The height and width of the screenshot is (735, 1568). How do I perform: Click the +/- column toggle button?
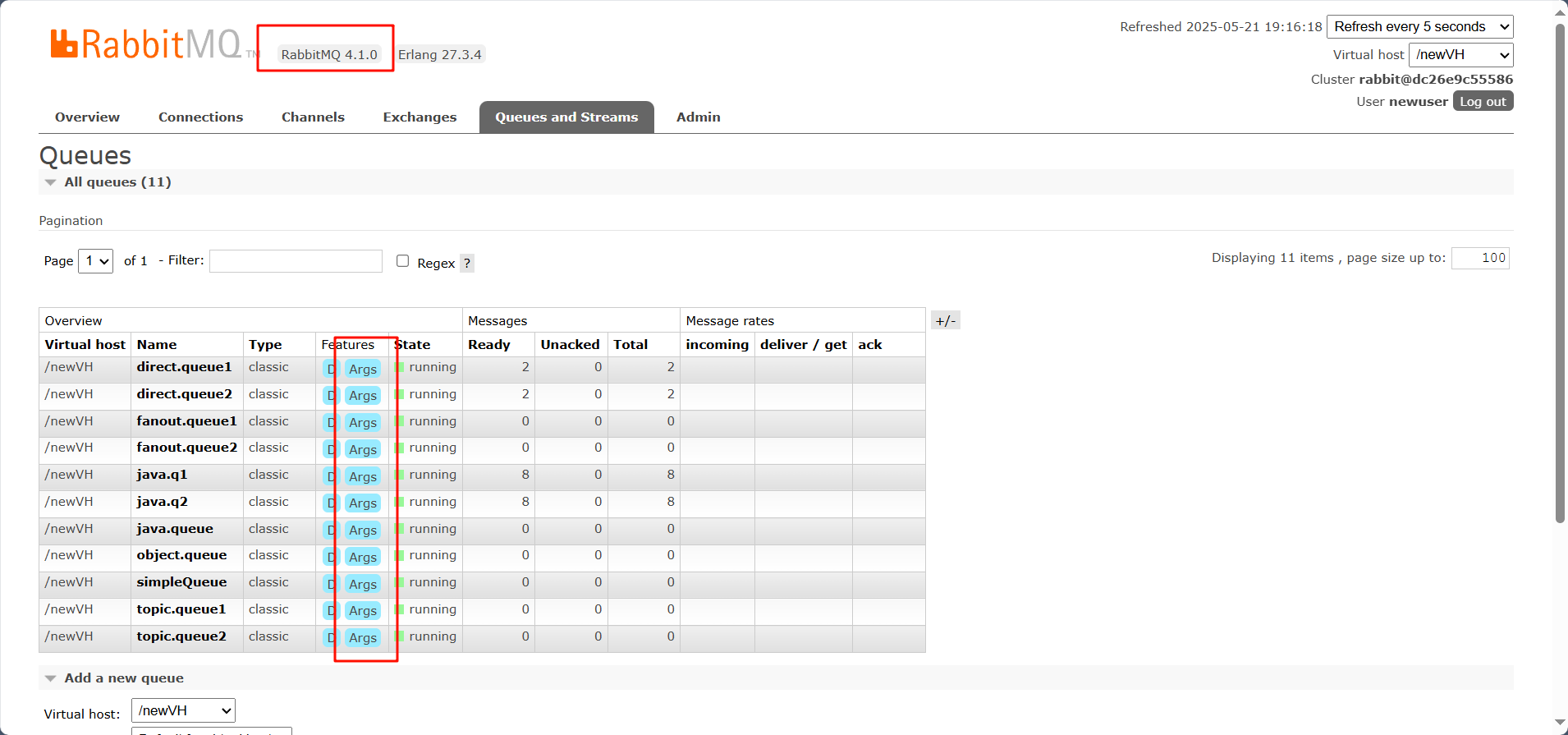(x=945, y=321)
